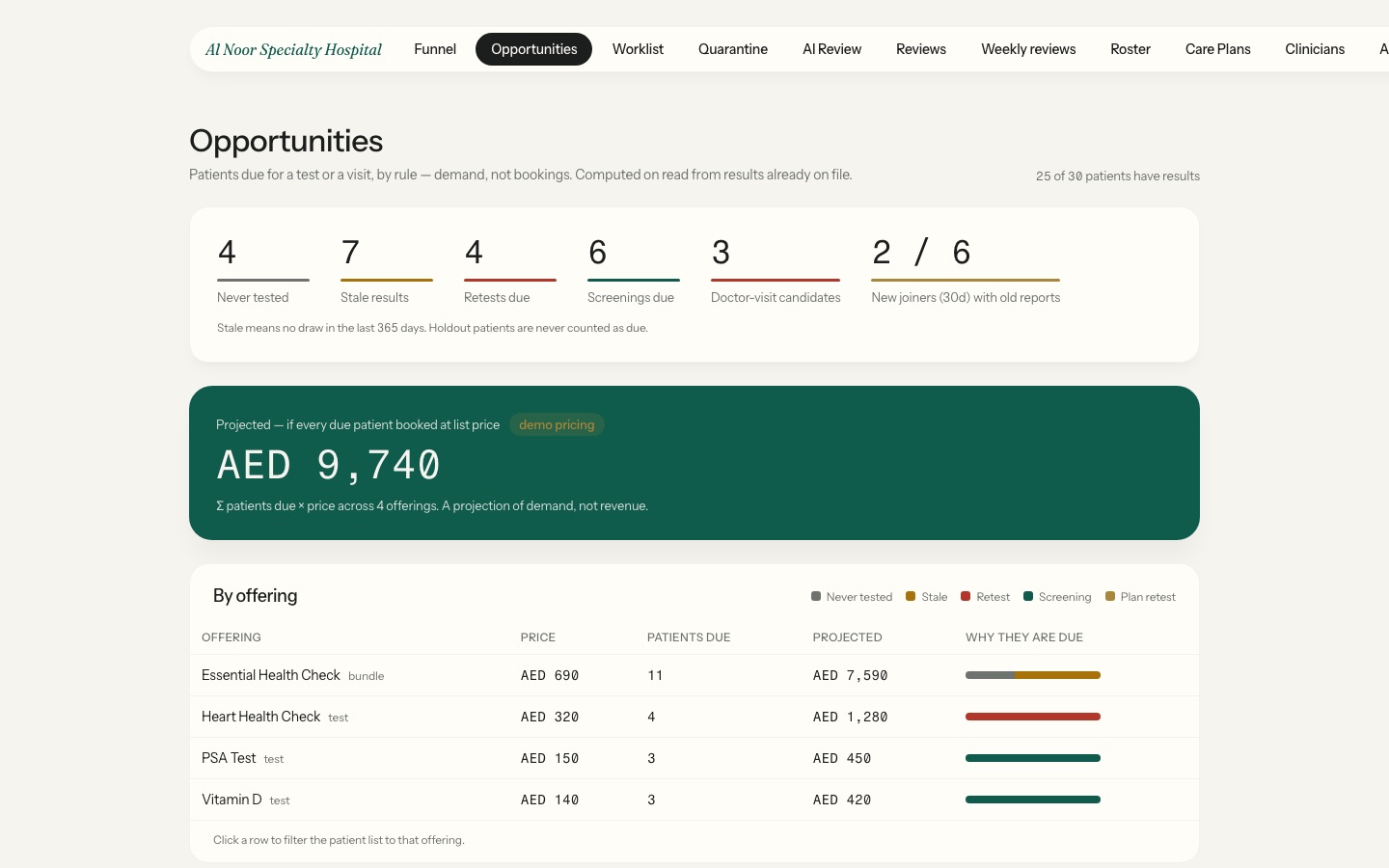Filter by the Vitamin D row
1389x868 pixels.
pyautogui.click(x=694, y=800)
